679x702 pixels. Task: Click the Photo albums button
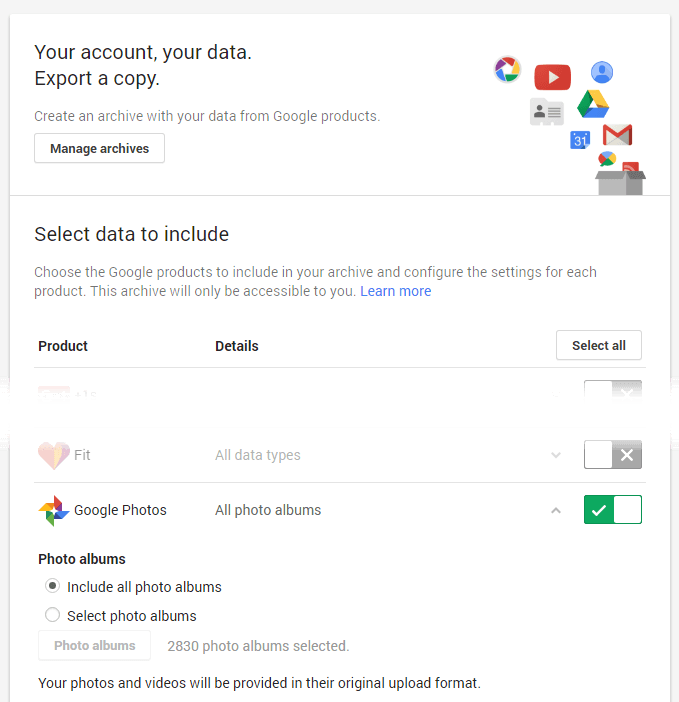[x=94, y=645]
